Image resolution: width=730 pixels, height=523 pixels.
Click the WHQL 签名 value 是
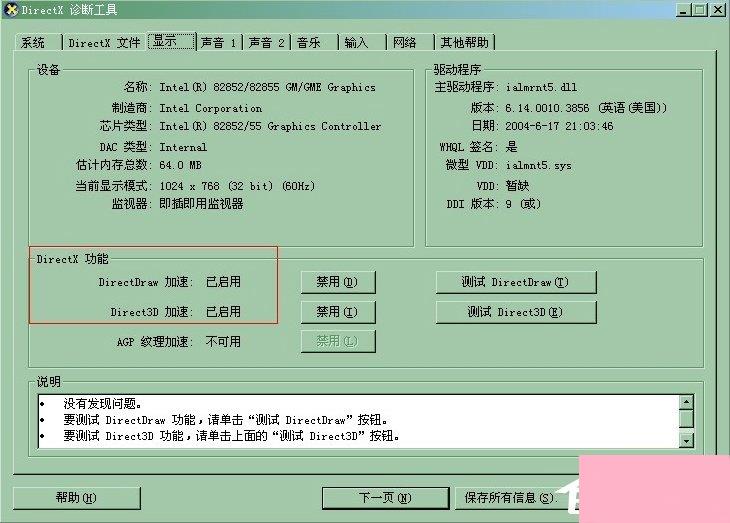click(511, 147)
